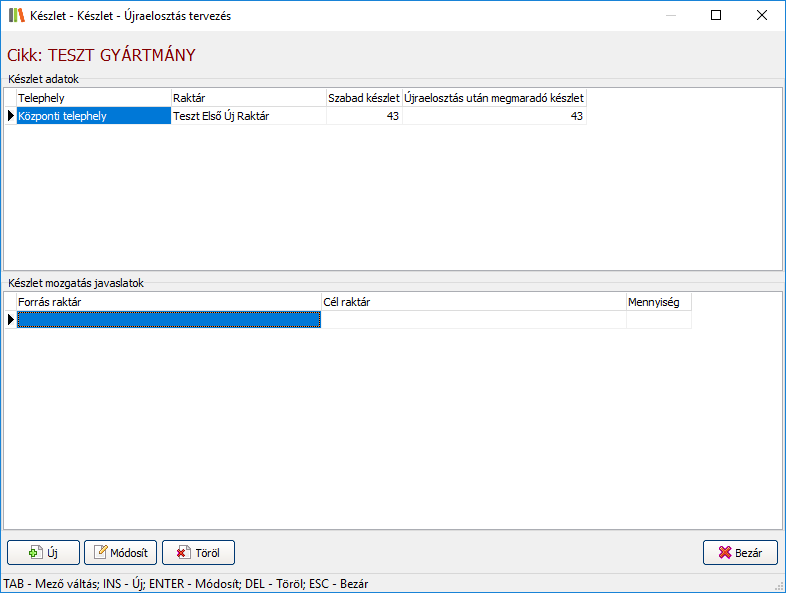Click the Raktár column header
Viewport: 786px width, 593px height.
click(x=248, y=98)
